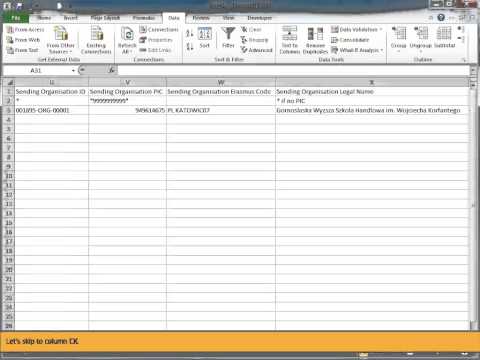
Task: Toggle the Filter funnel
Action: [x=228, y=38]
